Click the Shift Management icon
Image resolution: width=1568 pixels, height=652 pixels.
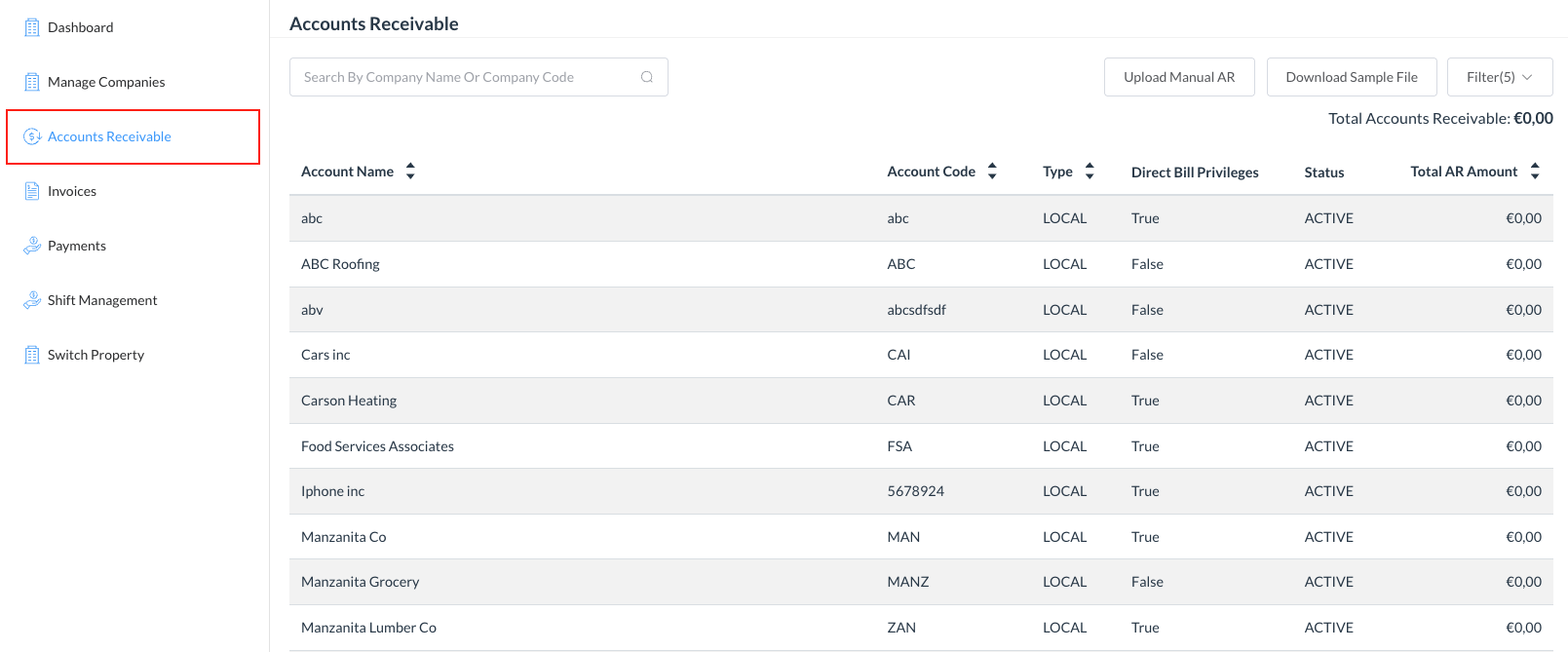tap(32, 300)
